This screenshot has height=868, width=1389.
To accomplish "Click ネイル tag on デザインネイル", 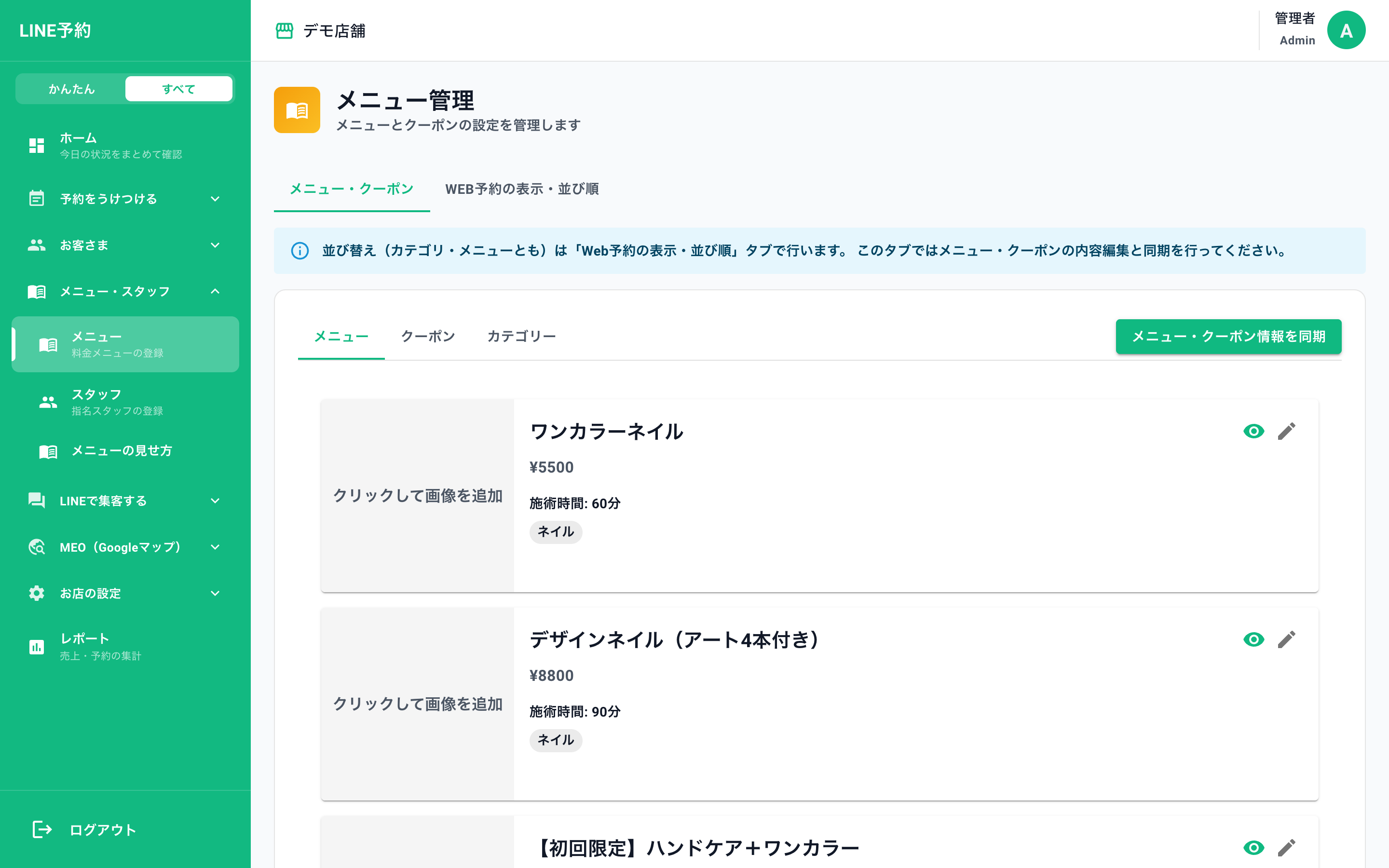I will point(555,740).
